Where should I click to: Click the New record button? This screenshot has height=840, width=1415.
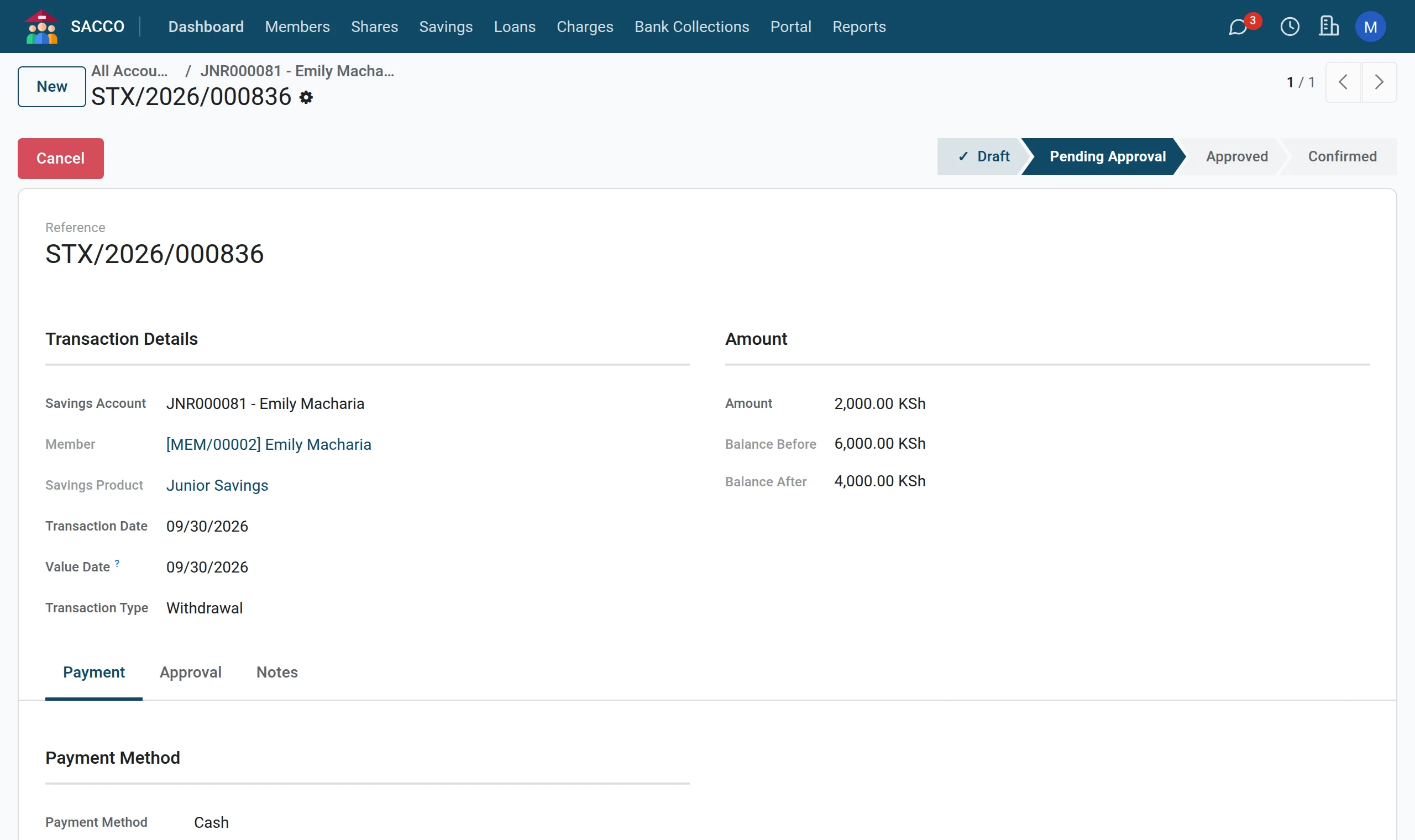tap(51, 87)
